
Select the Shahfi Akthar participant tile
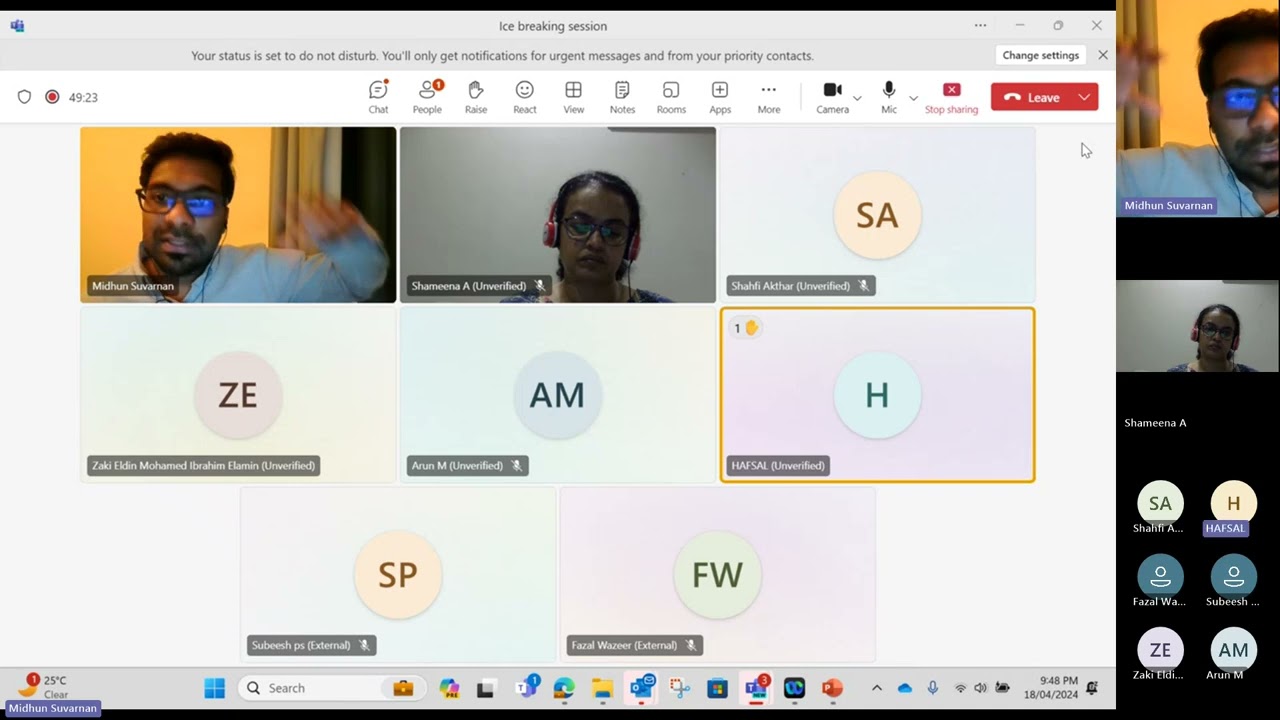pyautogui.click(x=877, y=214)
